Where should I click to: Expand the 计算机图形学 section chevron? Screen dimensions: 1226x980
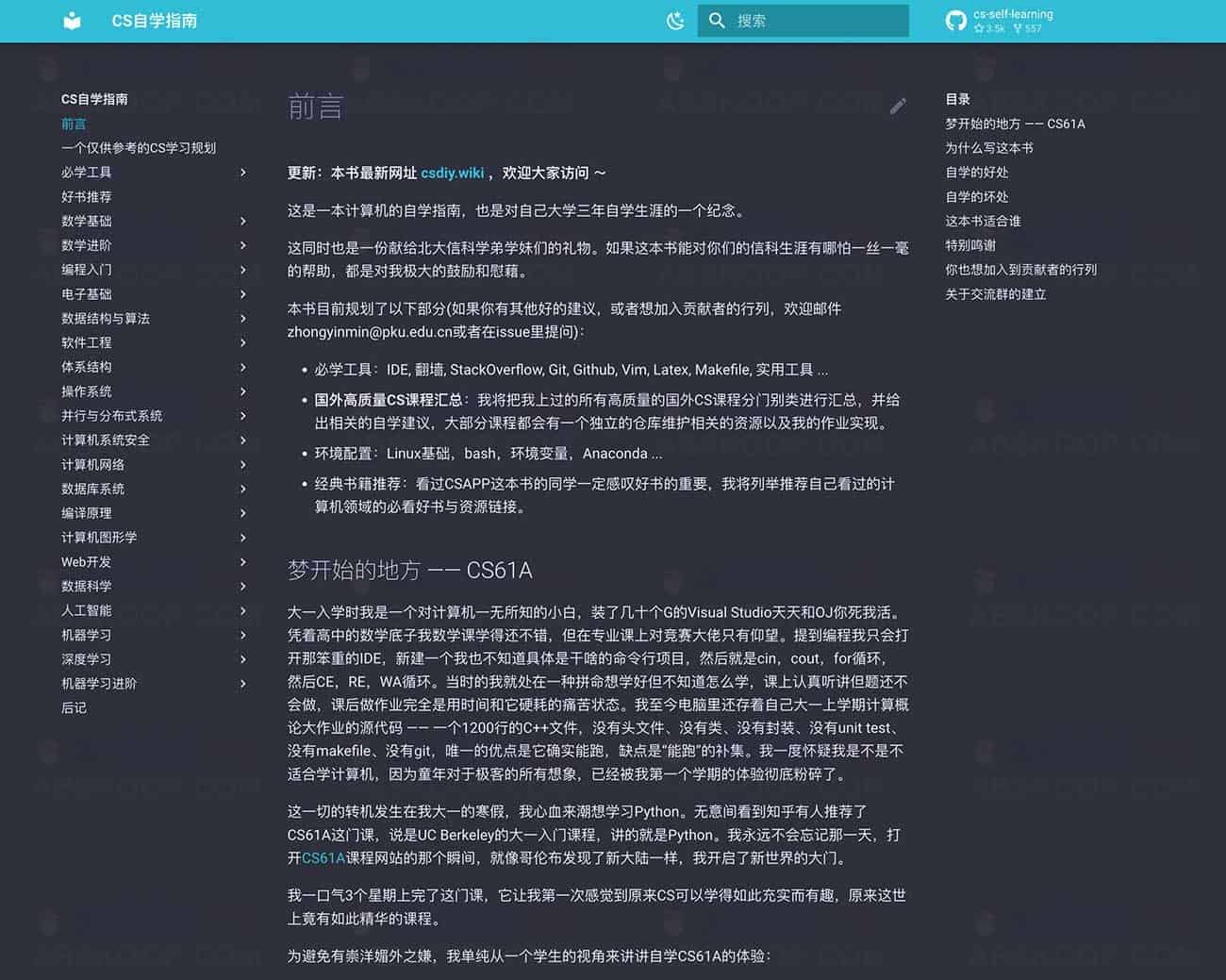[243, 538]
